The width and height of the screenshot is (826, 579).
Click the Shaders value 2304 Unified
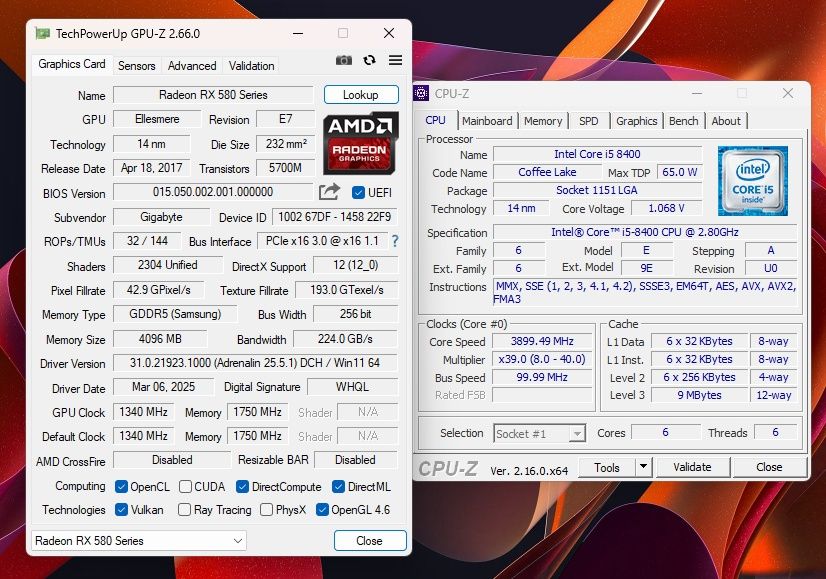pos(168,265)
